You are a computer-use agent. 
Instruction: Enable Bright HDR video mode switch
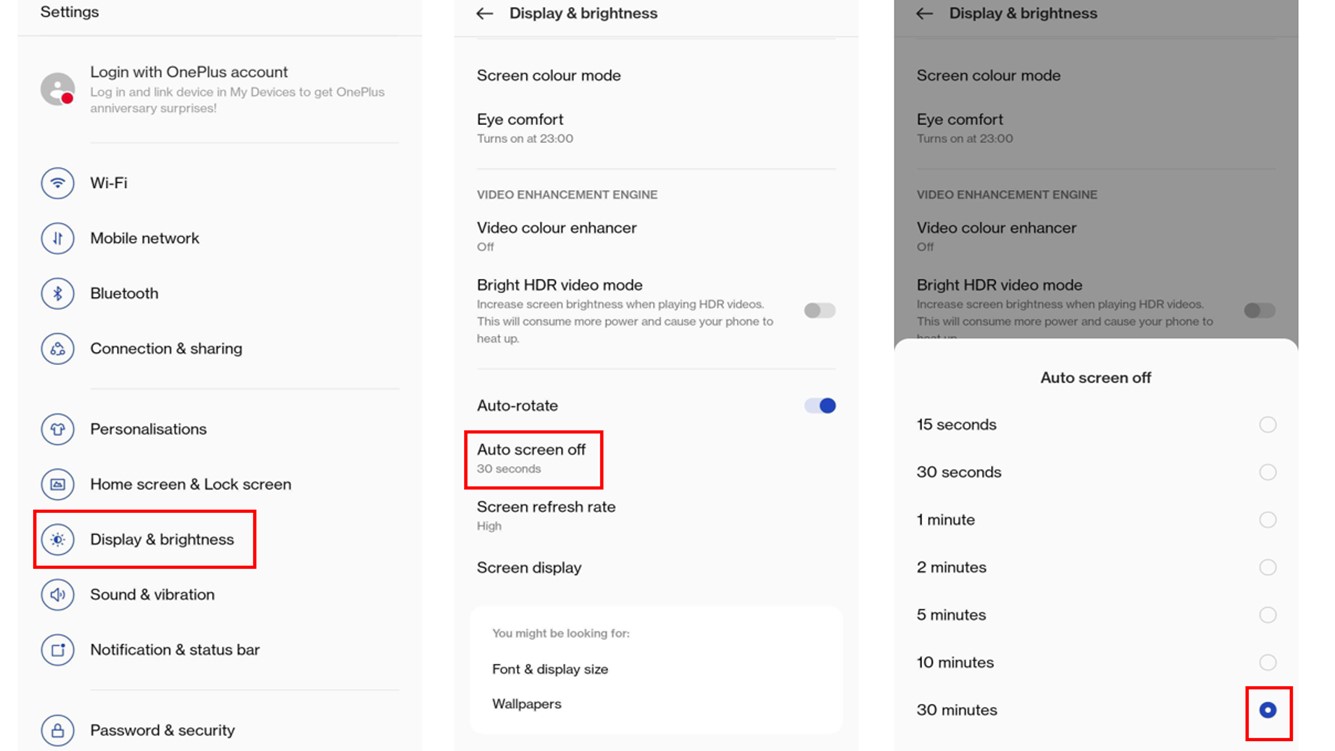click(x=820, y=311)
